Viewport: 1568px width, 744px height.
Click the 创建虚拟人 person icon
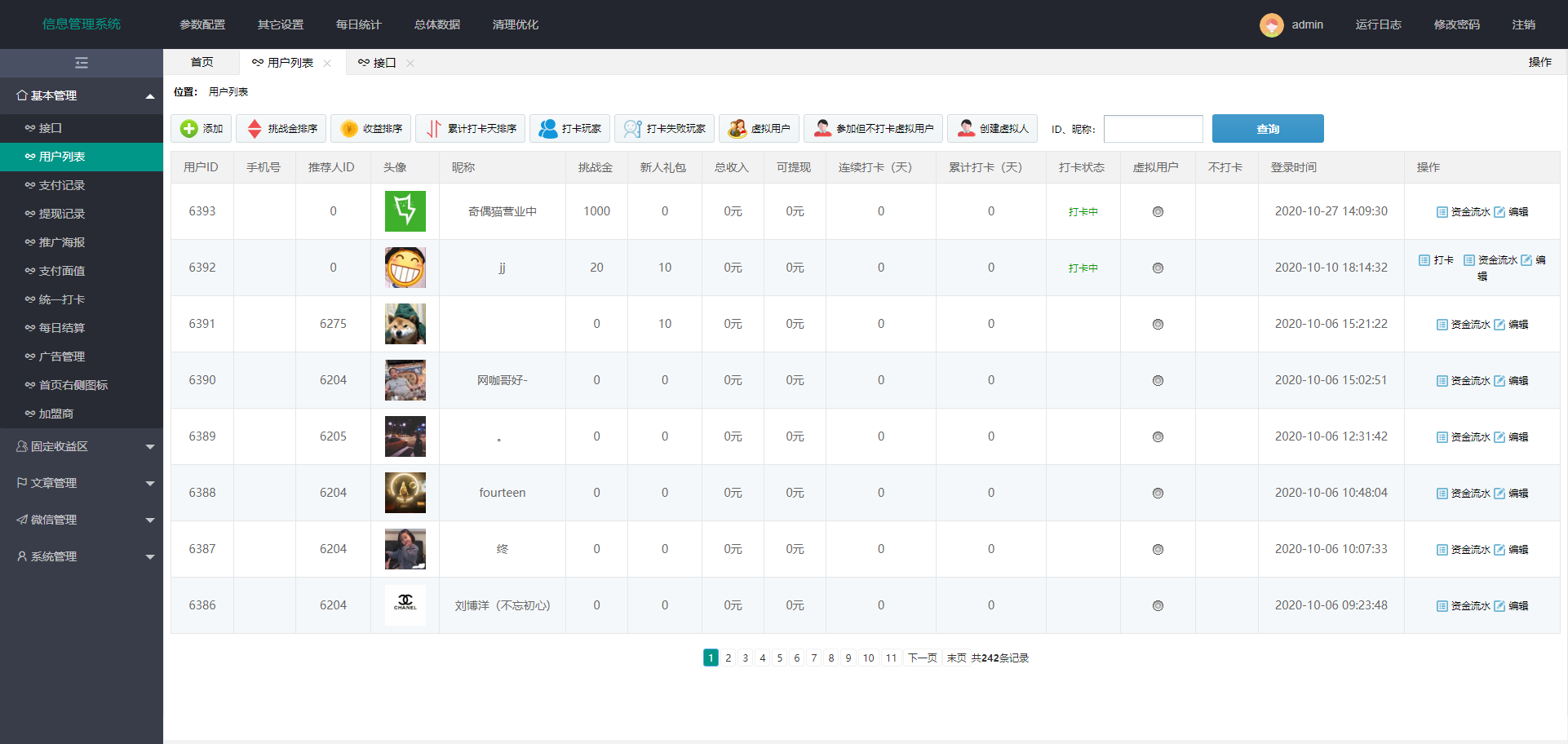[966, 129]
